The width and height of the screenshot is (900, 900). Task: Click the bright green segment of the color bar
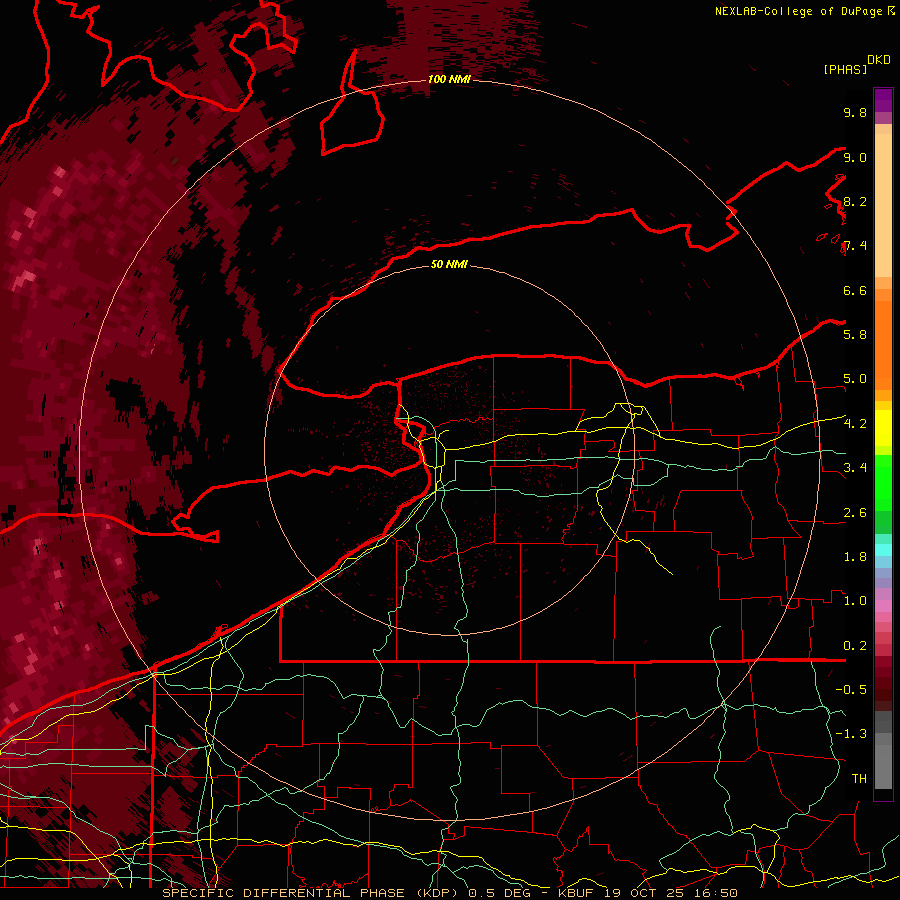point(883,482)
